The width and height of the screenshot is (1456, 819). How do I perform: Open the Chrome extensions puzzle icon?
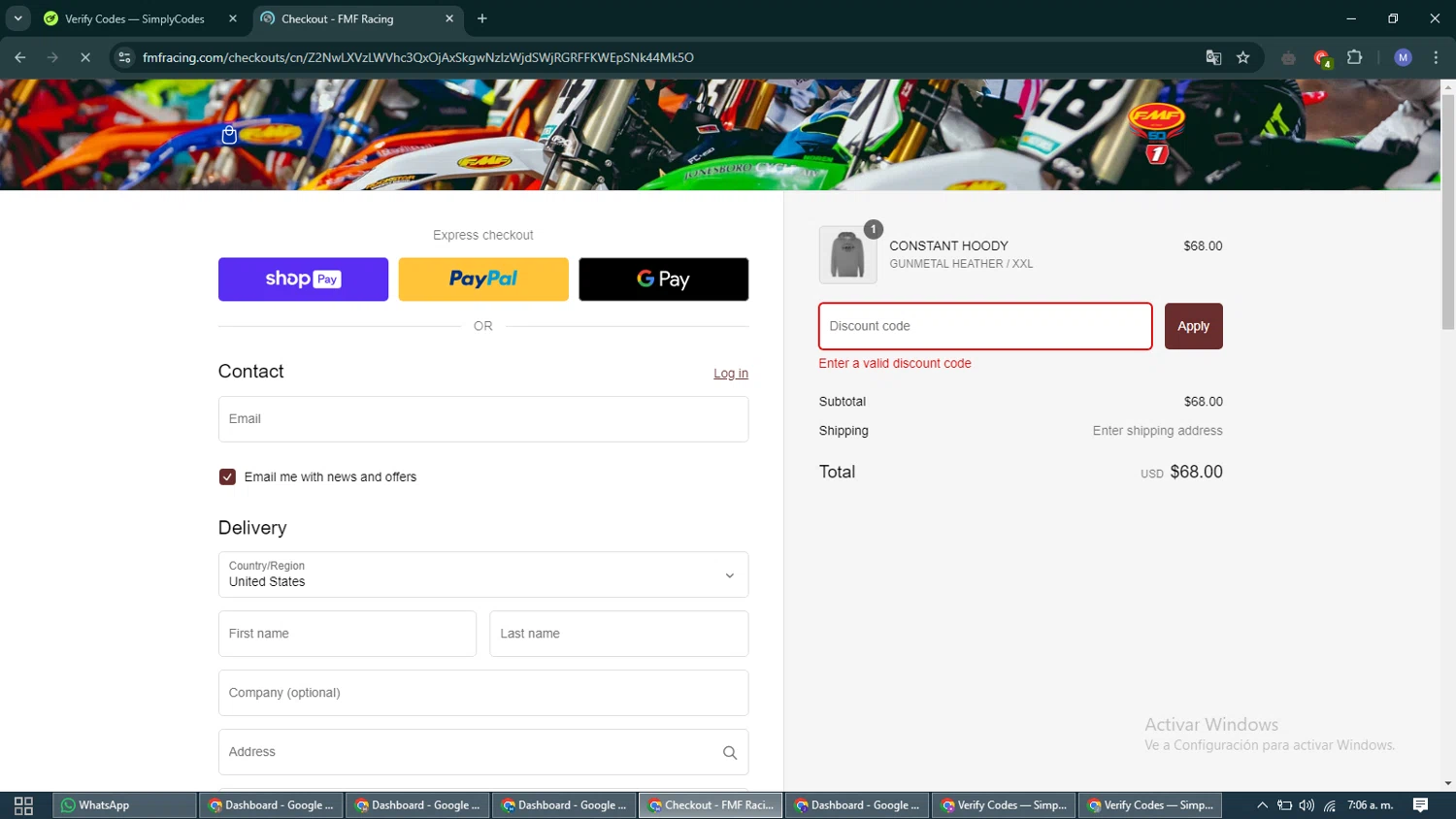pos(1355,57)
